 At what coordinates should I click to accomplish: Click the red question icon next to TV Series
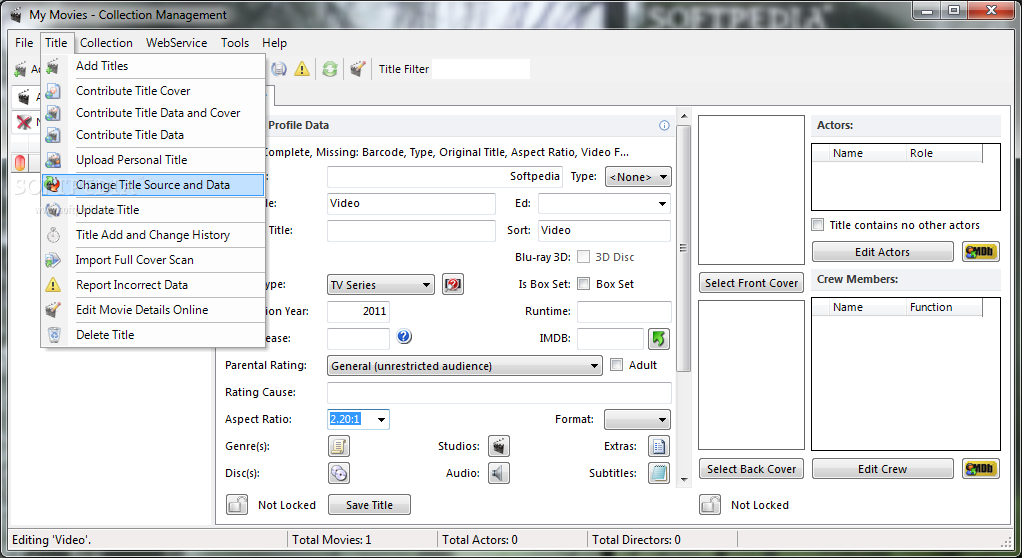click(453, 284)
